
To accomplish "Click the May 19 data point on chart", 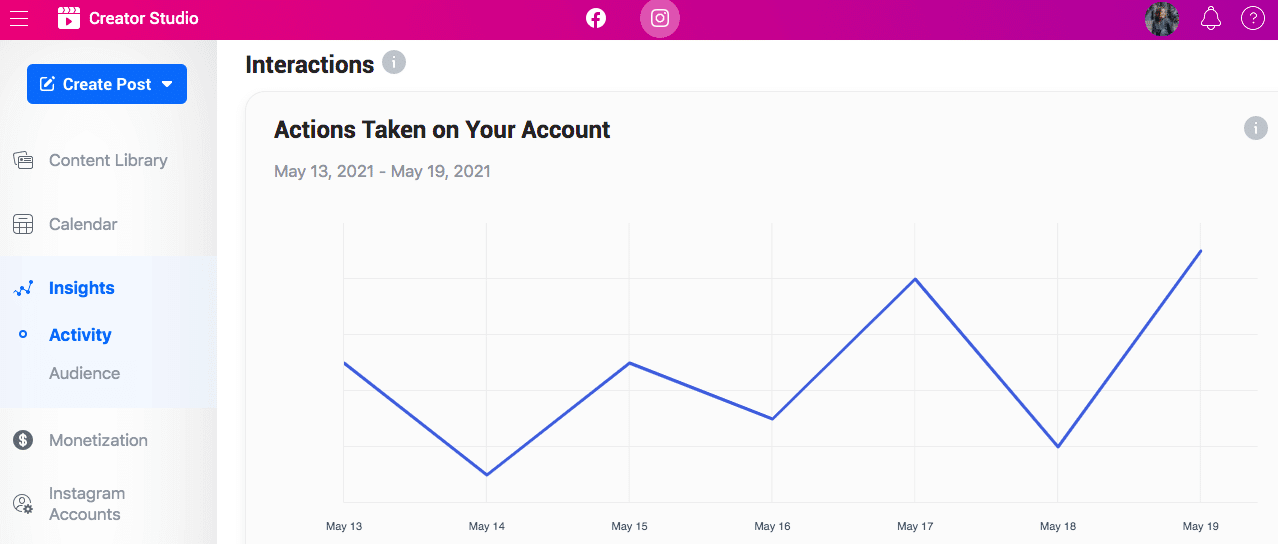I will coord(1200,251).
